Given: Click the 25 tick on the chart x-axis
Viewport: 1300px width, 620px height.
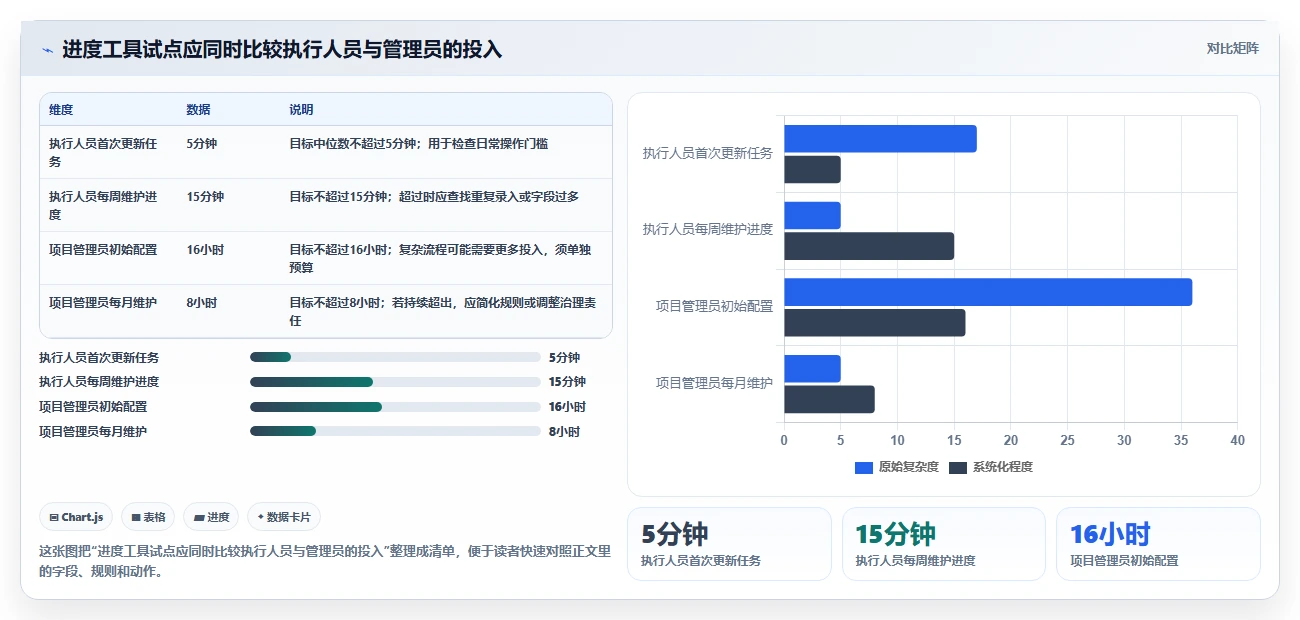Looking at the screenshot, I should point(1067,440).
